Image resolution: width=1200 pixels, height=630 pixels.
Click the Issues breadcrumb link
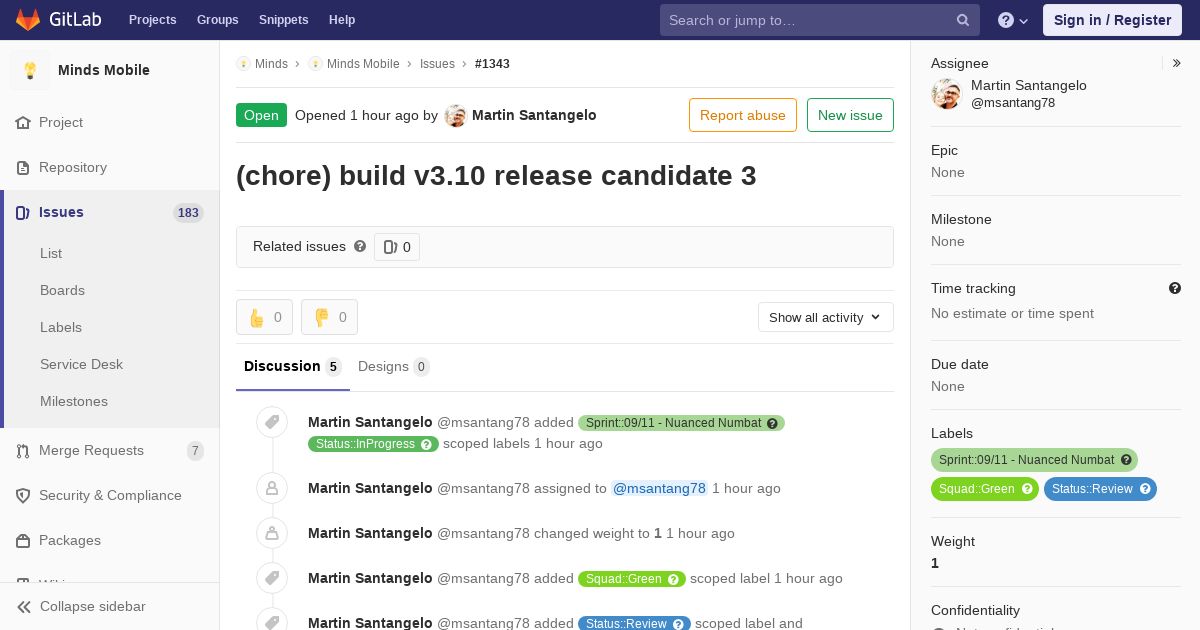point(437,64)
